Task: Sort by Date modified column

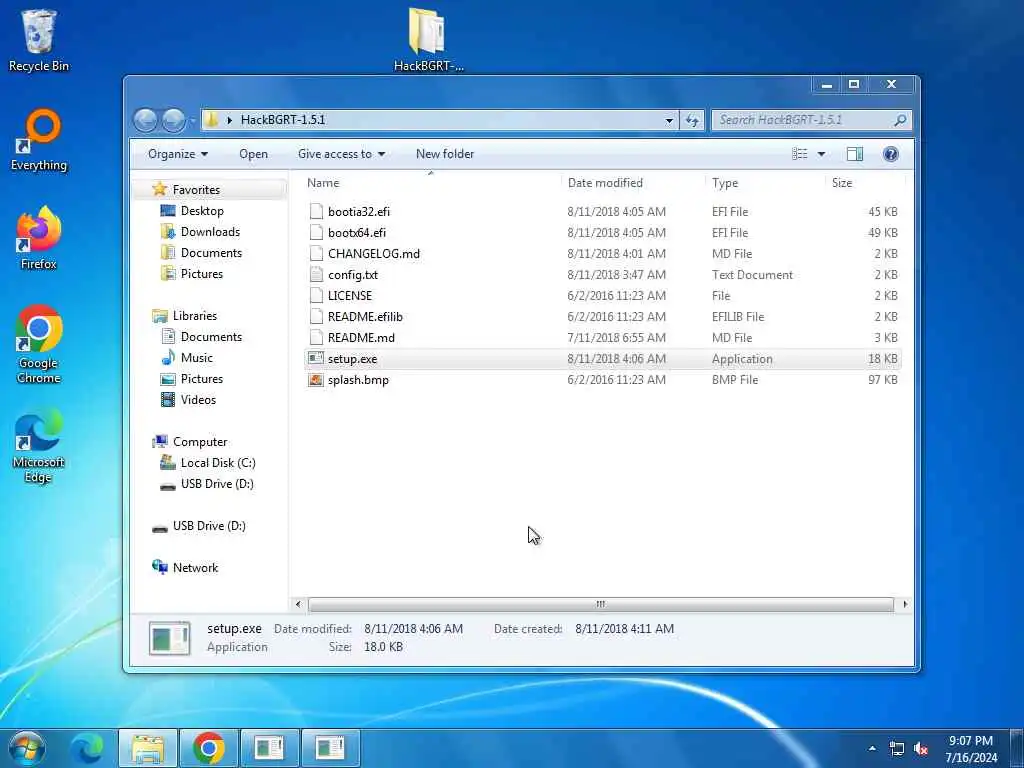Action: (605, 183)
